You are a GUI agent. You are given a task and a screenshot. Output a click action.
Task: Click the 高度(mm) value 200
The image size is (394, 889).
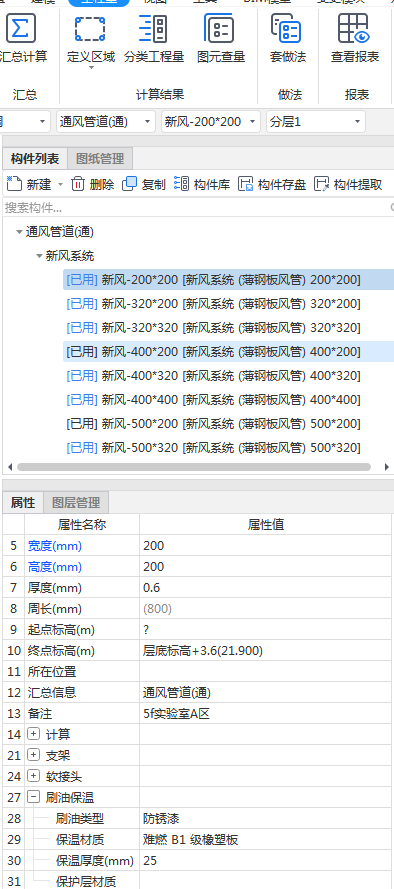point(265,567)
